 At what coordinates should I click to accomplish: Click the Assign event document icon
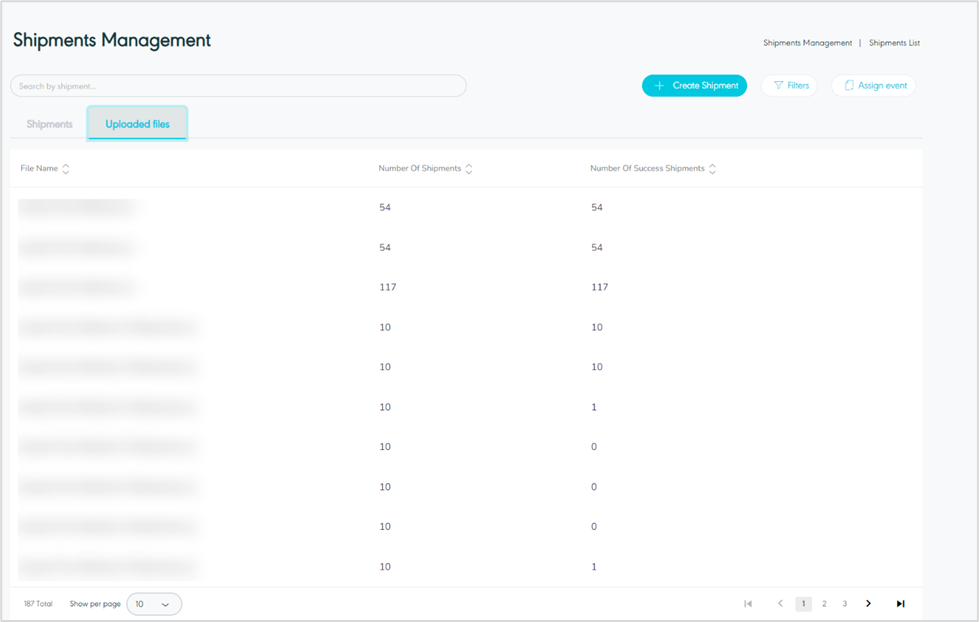click(x=849, y=86)
